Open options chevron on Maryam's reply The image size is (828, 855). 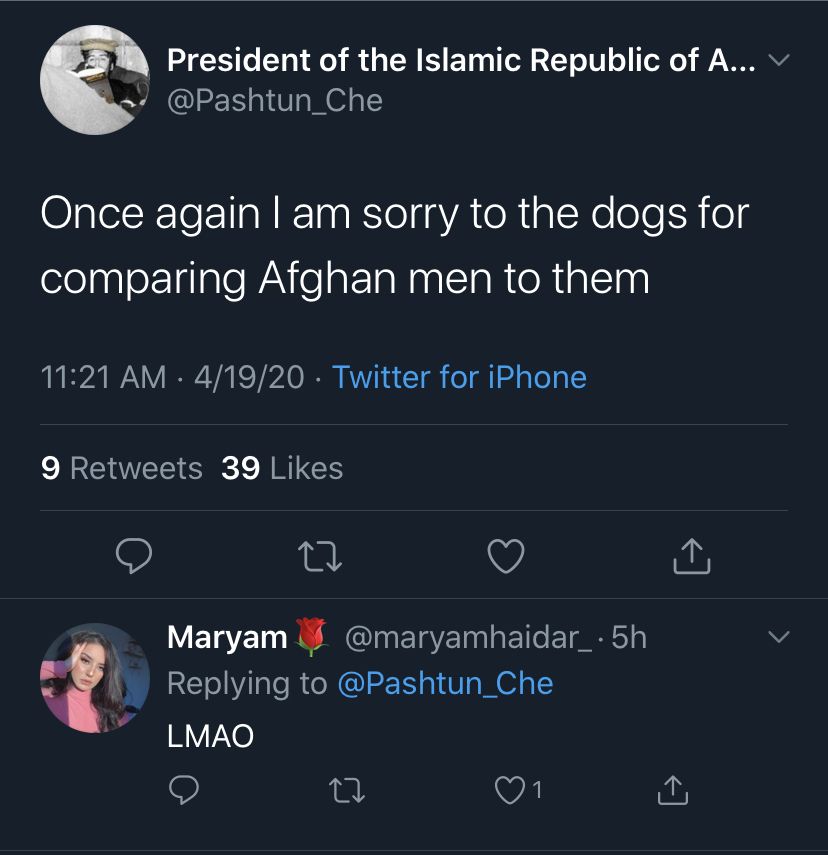[778, 636]
